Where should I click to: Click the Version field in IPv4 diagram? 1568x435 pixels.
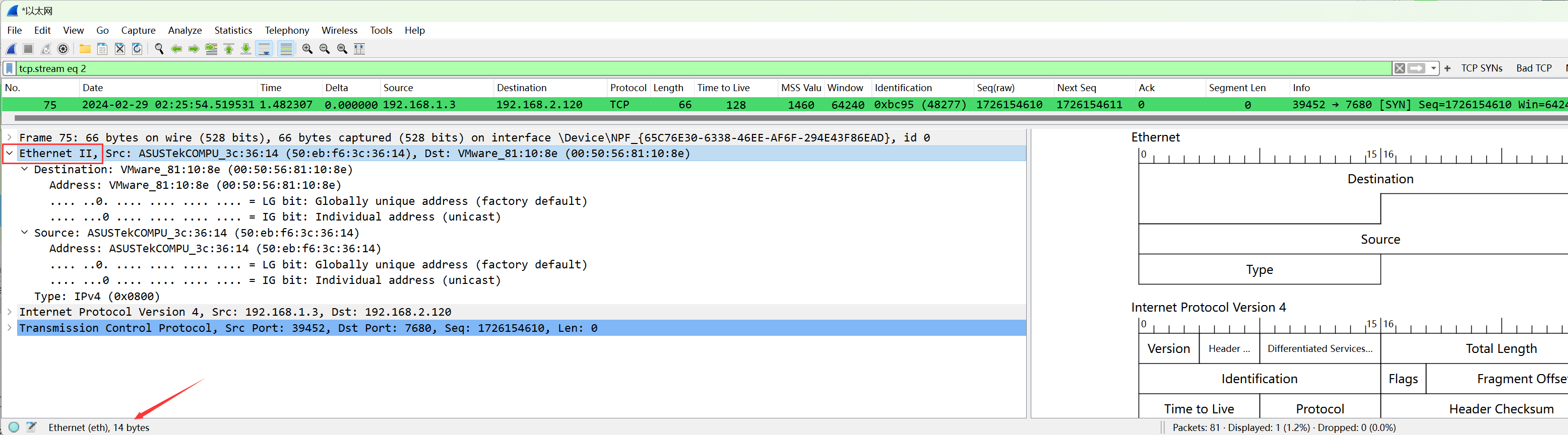[1169, 348]
